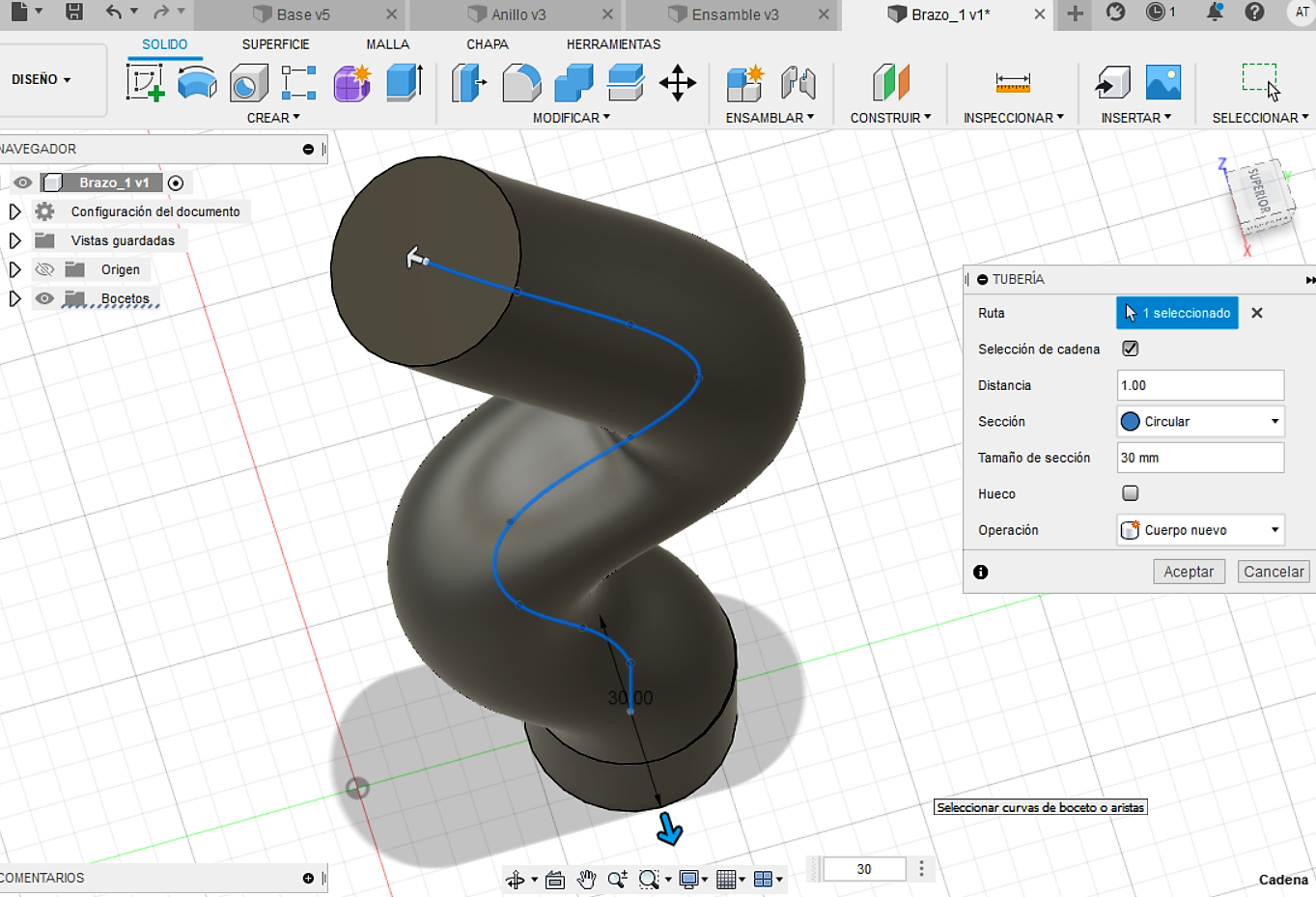Select the Insert Derive tool icon
The width and height of the screenshot is (1316, 897).
point(1112,83)
